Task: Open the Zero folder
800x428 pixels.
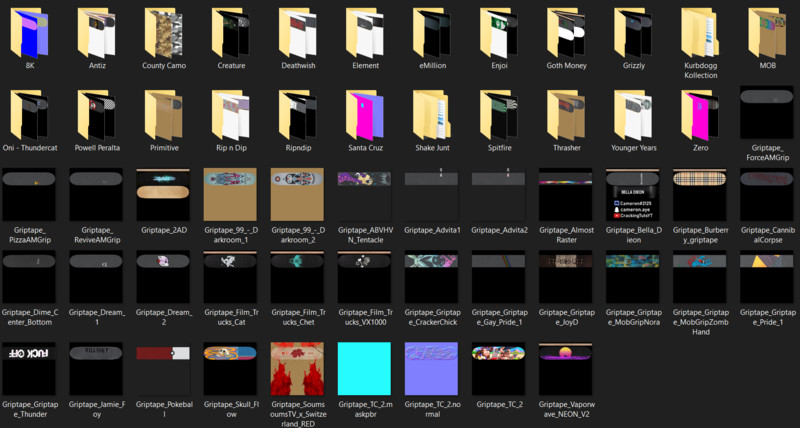Action: tap(701, 115)
